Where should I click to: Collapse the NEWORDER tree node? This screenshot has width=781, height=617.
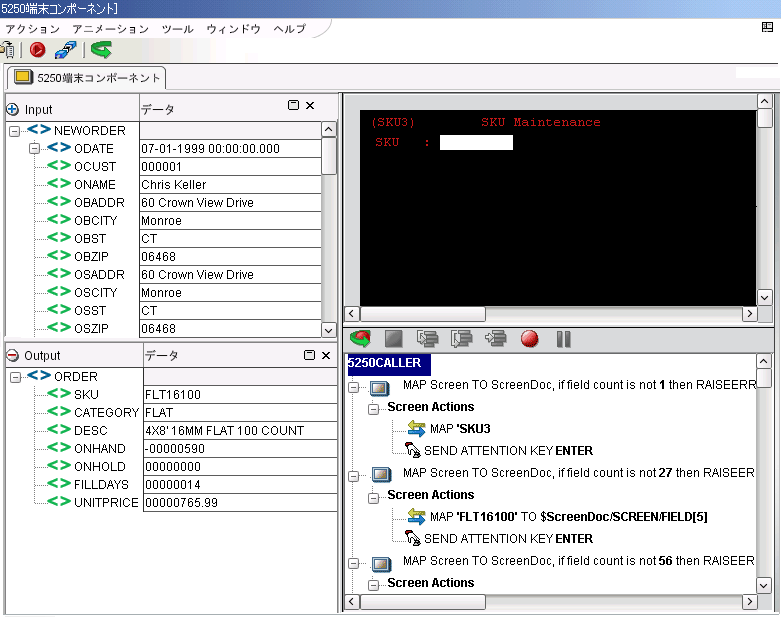14,131
